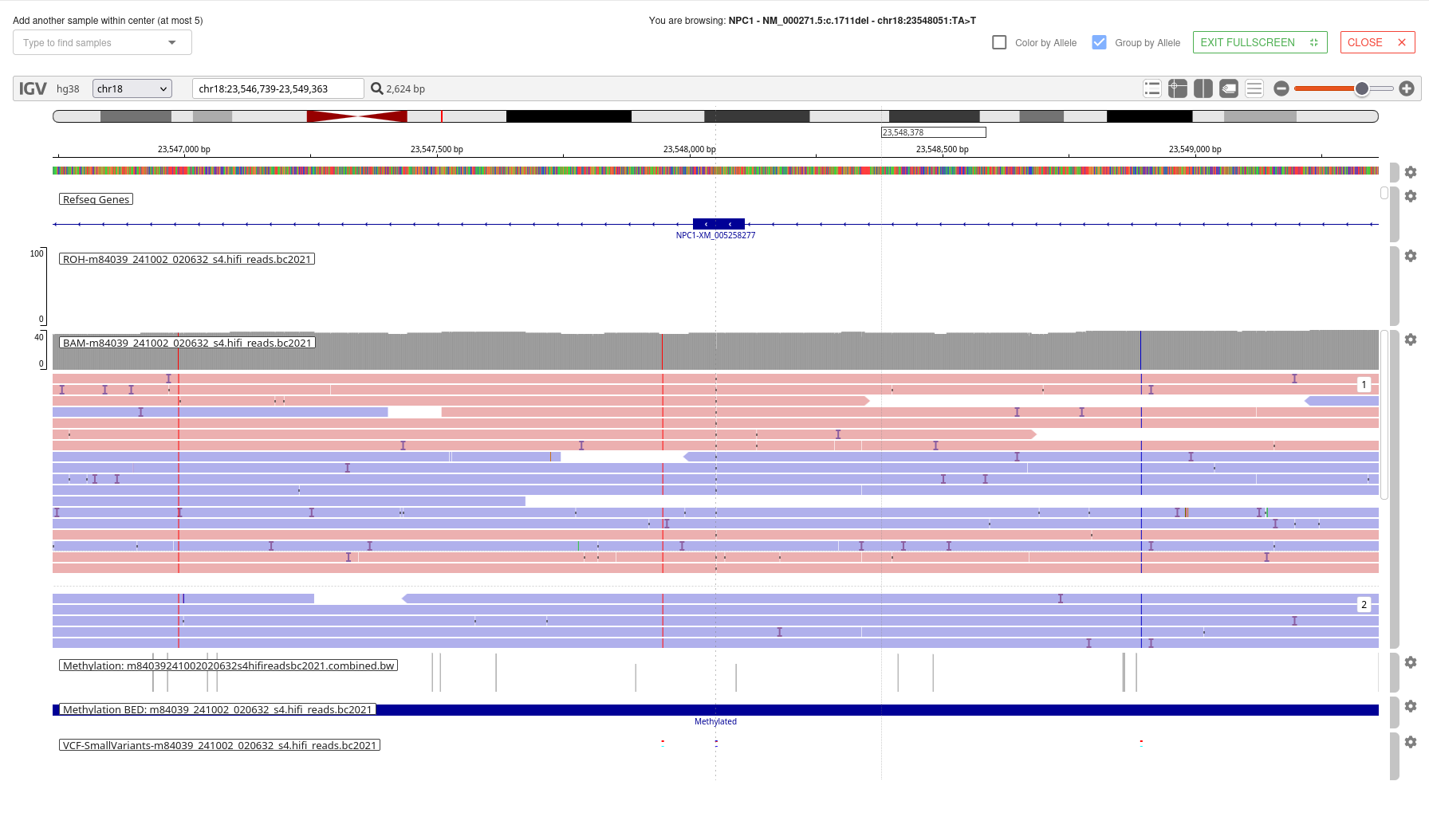Click the NPC1 exon feature block
Viewport: 1429px width, 840px height.
(718, 224)
